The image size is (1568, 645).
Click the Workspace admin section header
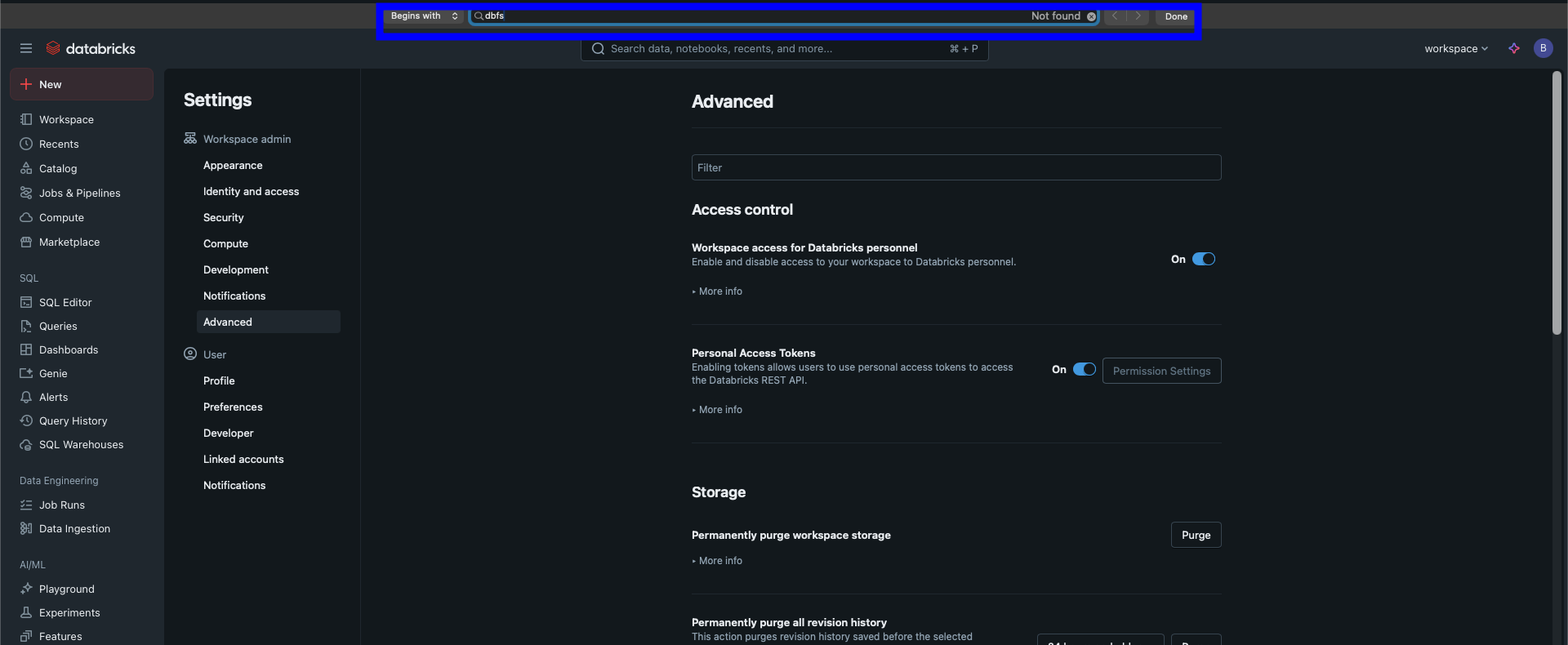pos(238,139)
